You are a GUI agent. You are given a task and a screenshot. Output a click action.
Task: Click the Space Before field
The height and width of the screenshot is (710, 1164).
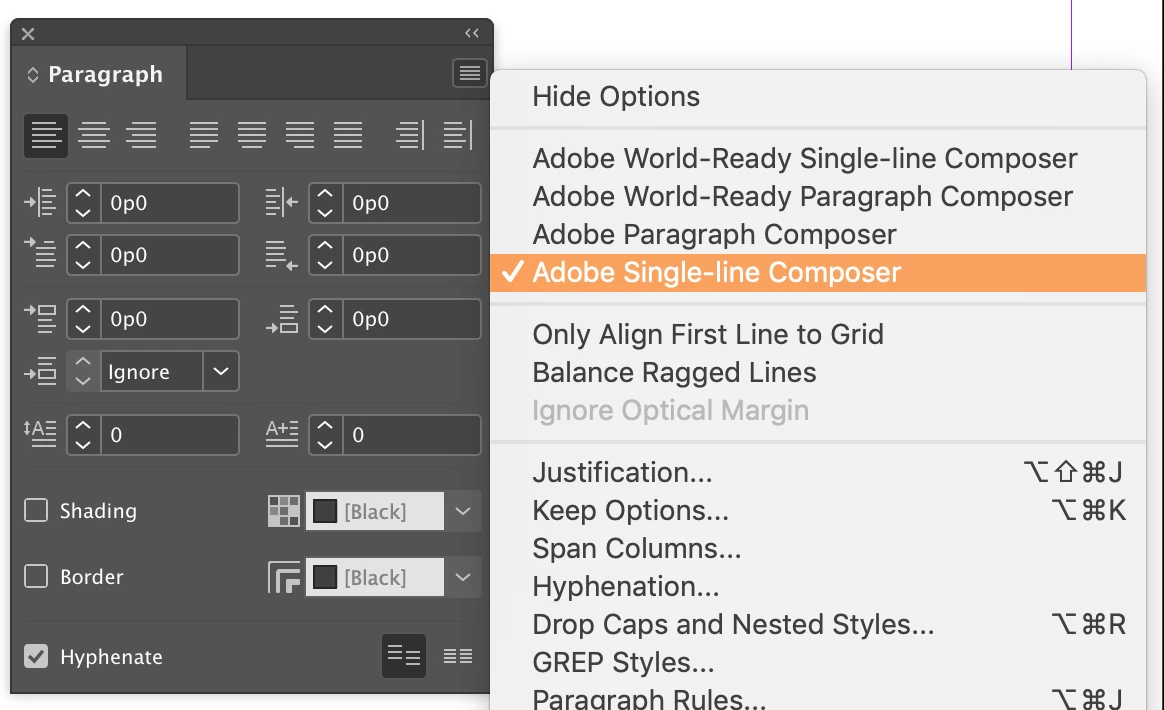click(x=170, y=319)
